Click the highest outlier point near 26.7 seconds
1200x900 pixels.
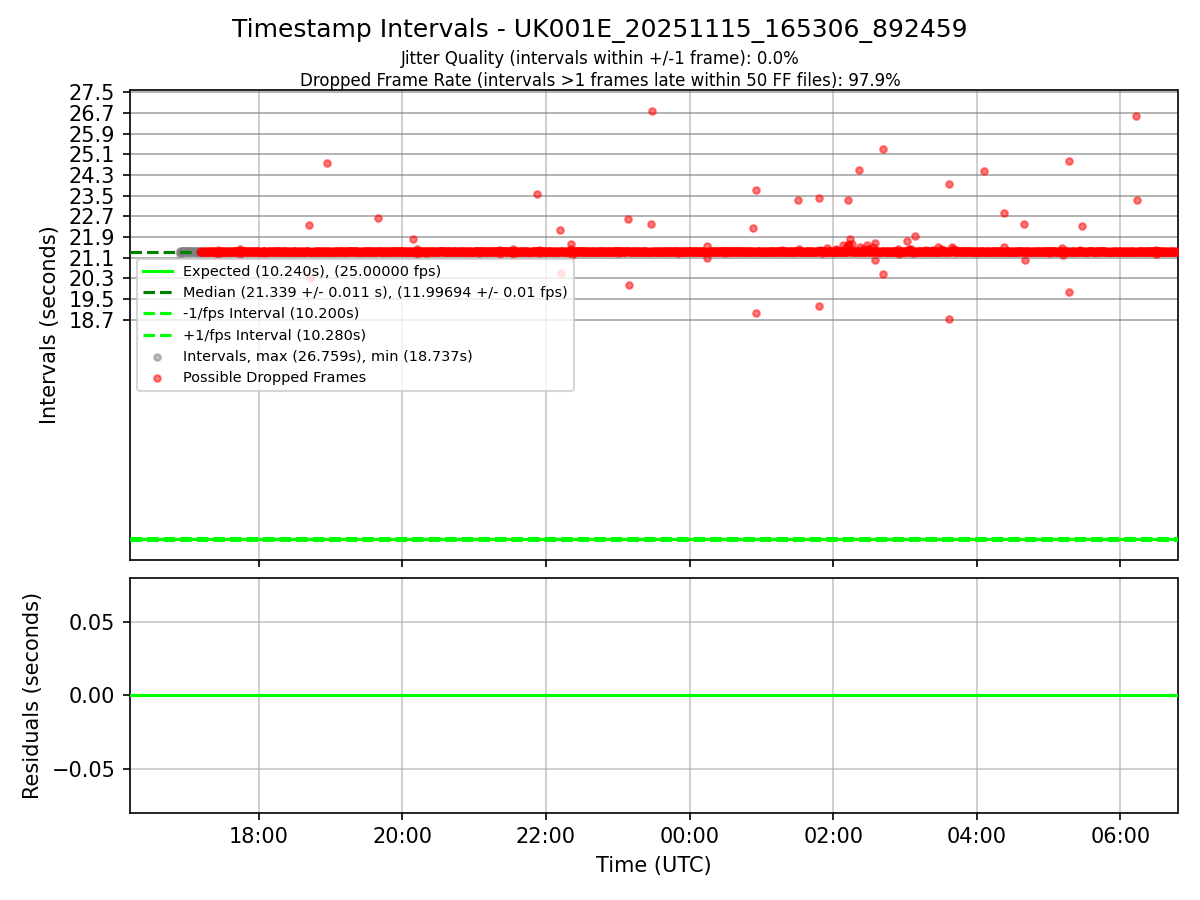click(652, 111)
